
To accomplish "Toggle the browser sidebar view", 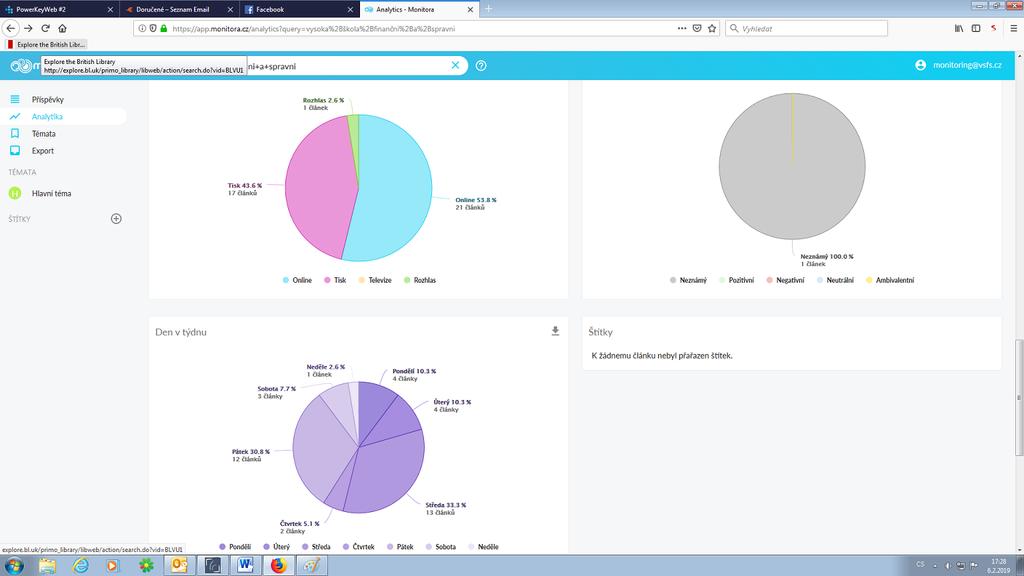I will click(976, 28).
